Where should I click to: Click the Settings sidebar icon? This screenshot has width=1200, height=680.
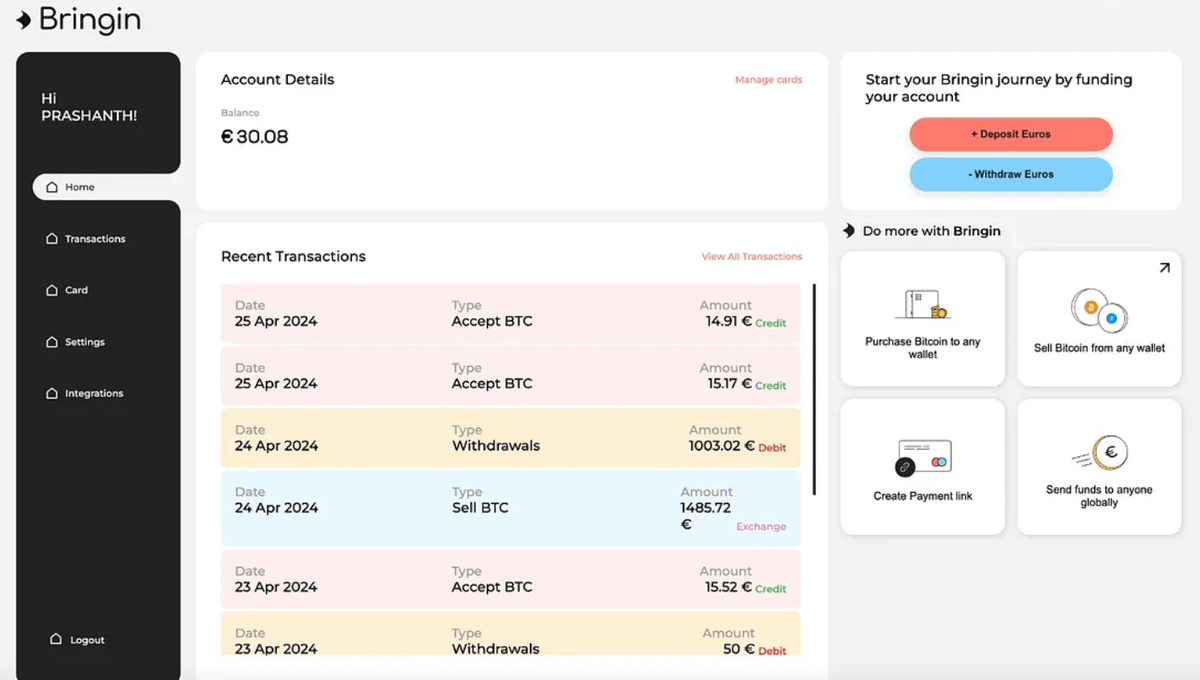coord(52,342)
